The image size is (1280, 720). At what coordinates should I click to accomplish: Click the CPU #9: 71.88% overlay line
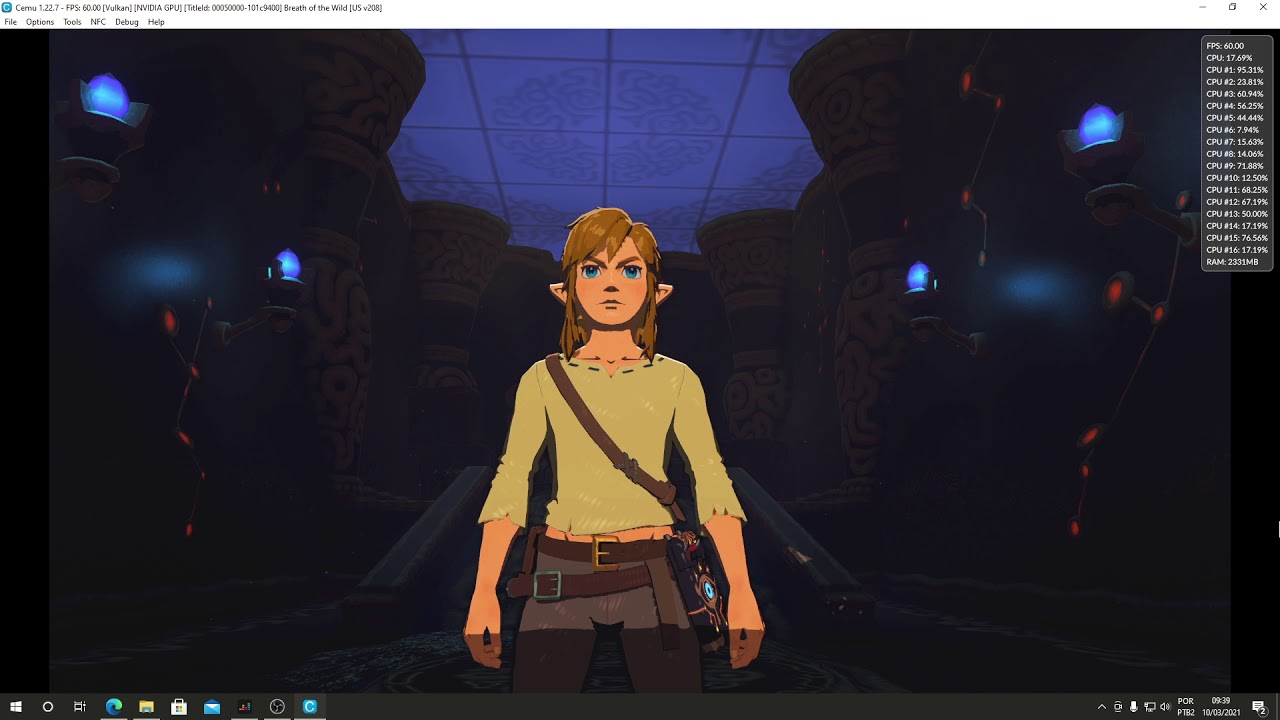(x=1235, y=166)
